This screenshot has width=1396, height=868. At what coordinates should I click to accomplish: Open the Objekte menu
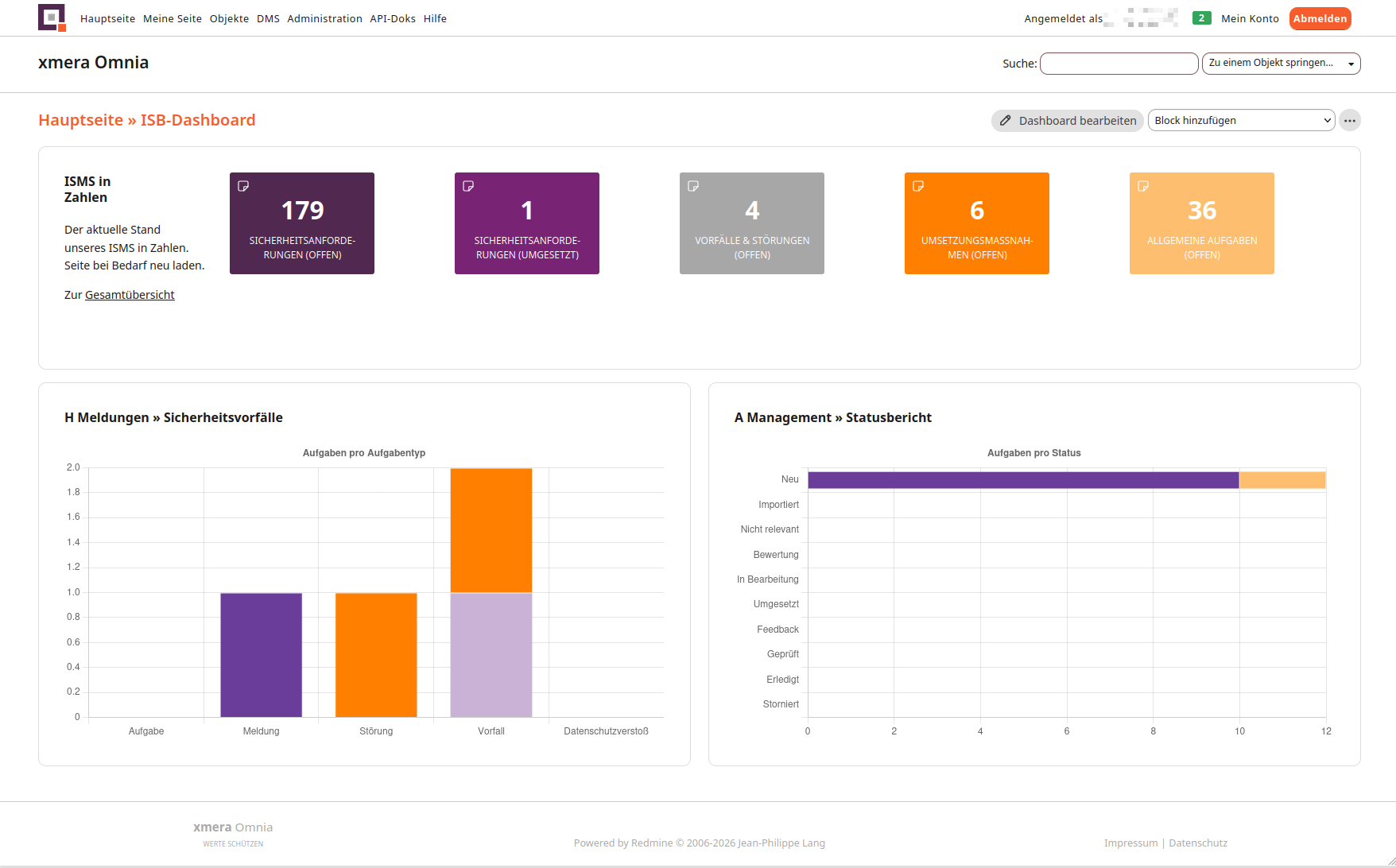point(229,18)
